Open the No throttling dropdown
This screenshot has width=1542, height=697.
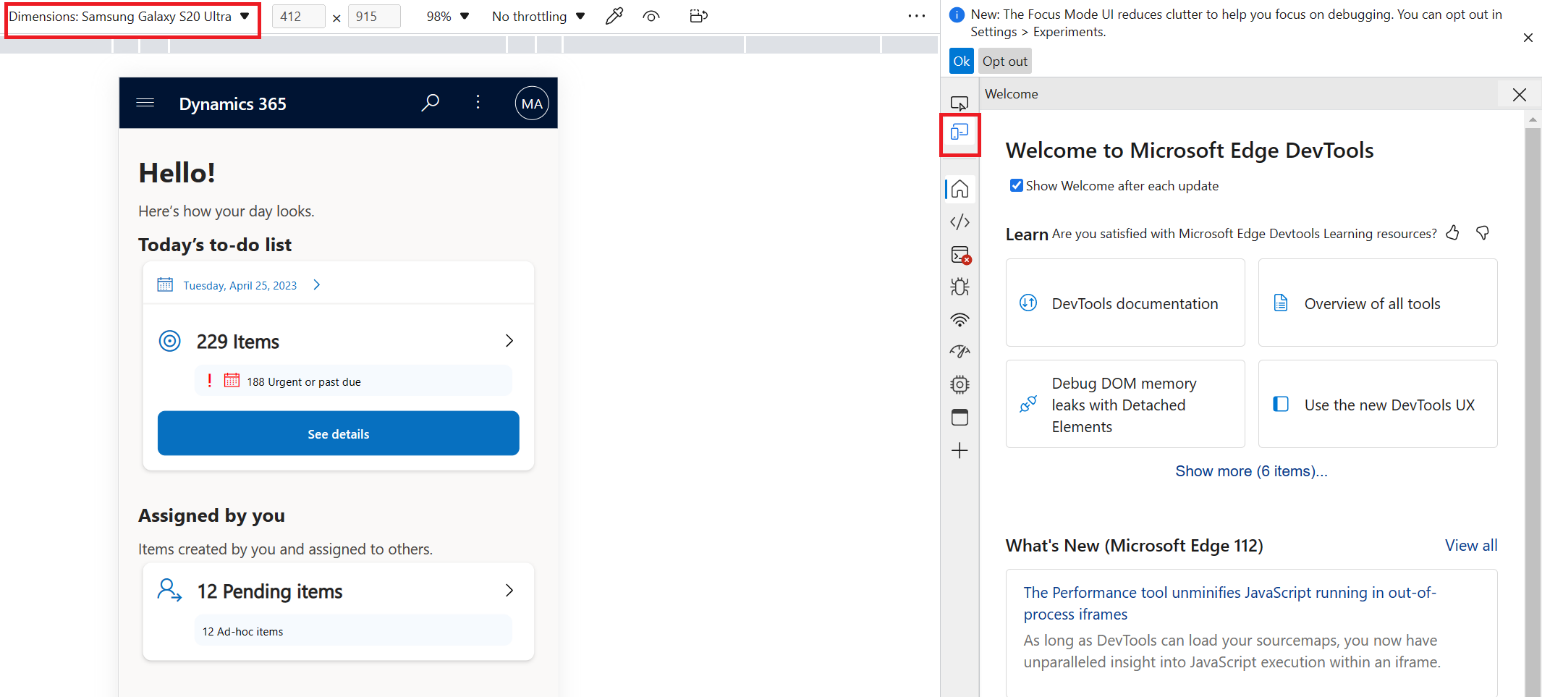pos(538,16)
